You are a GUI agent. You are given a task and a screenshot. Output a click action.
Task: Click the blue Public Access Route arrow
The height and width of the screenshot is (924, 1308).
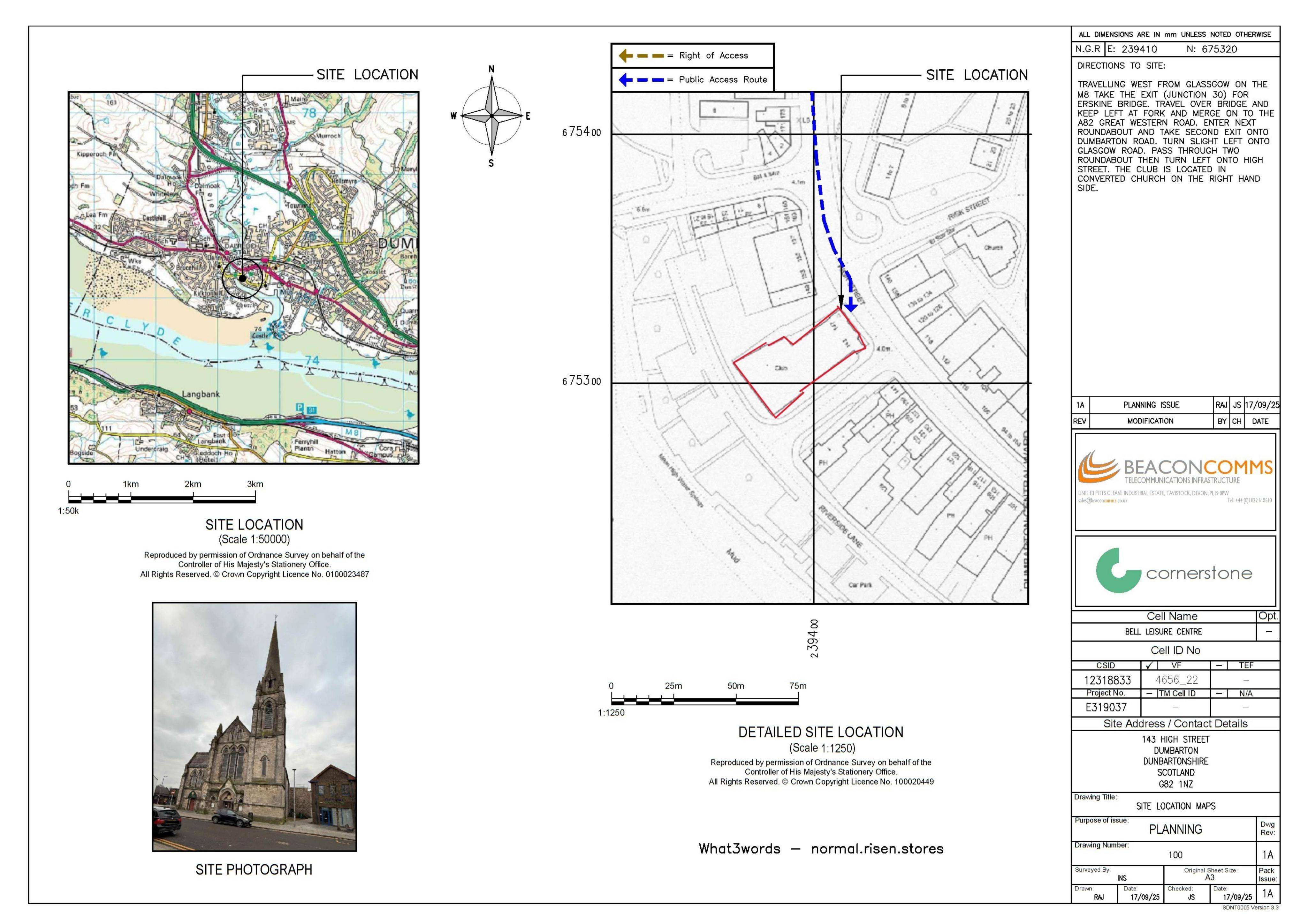(x=641, y=80)
